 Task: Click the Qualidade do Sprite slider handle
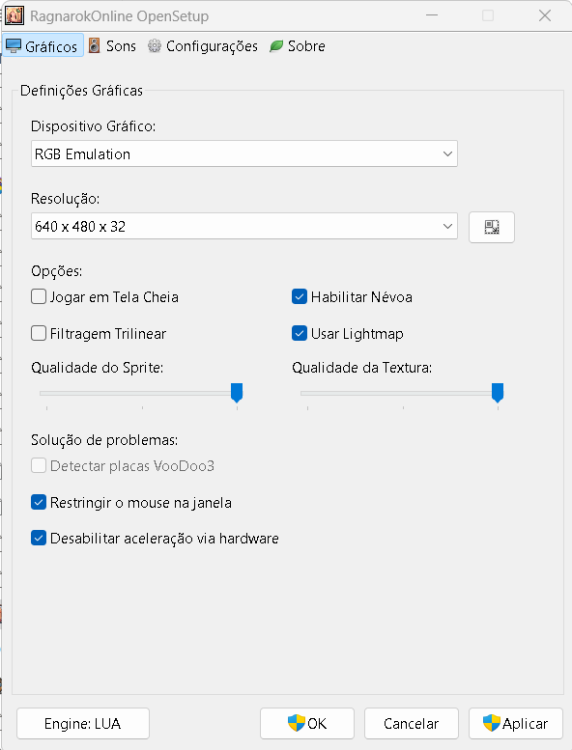[237, 393]
